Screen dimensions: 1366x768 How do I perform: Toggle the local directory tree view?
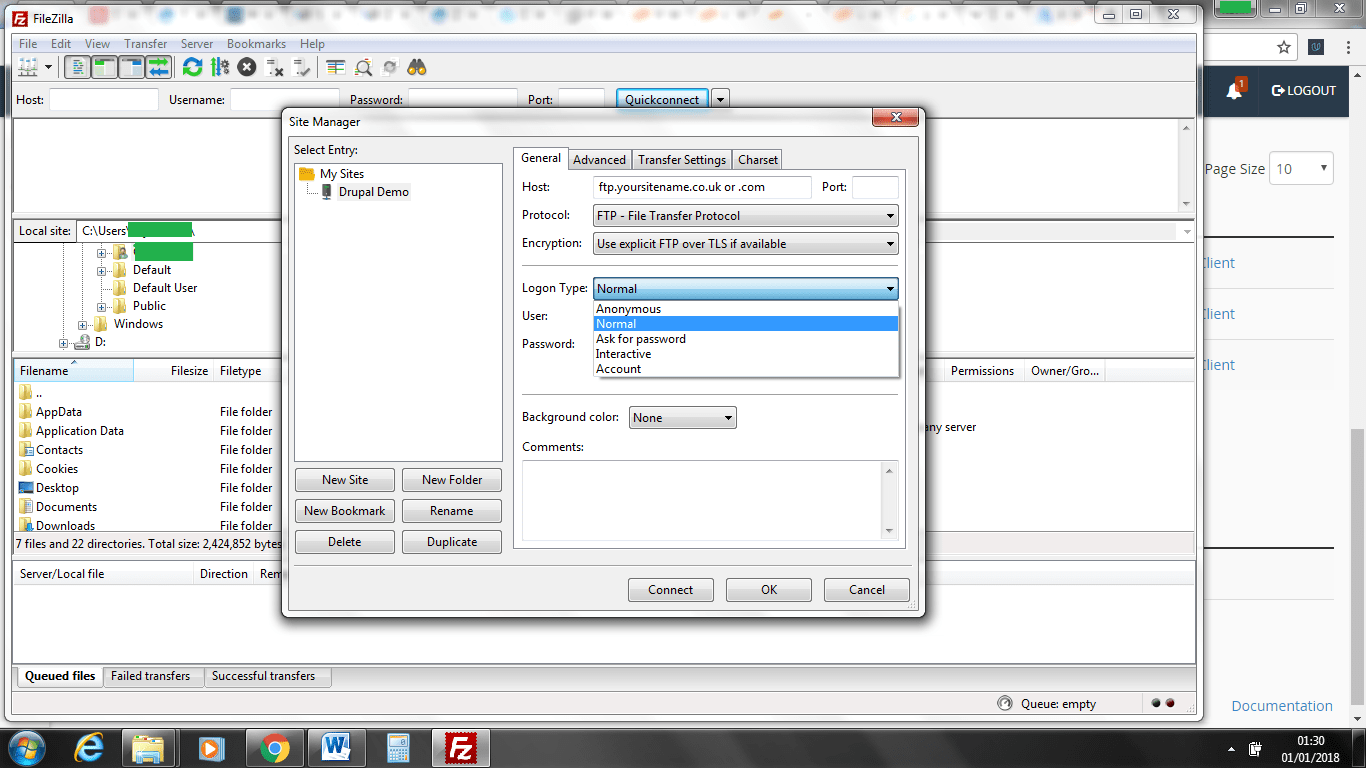(x=104, y=67)
